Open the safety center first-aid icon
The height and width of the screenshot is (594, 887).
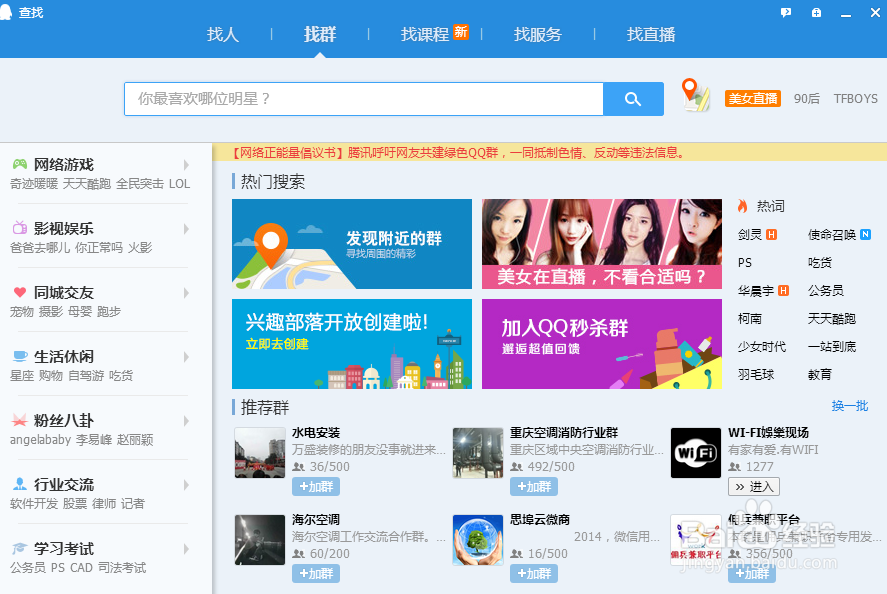[x=815, y=11]
